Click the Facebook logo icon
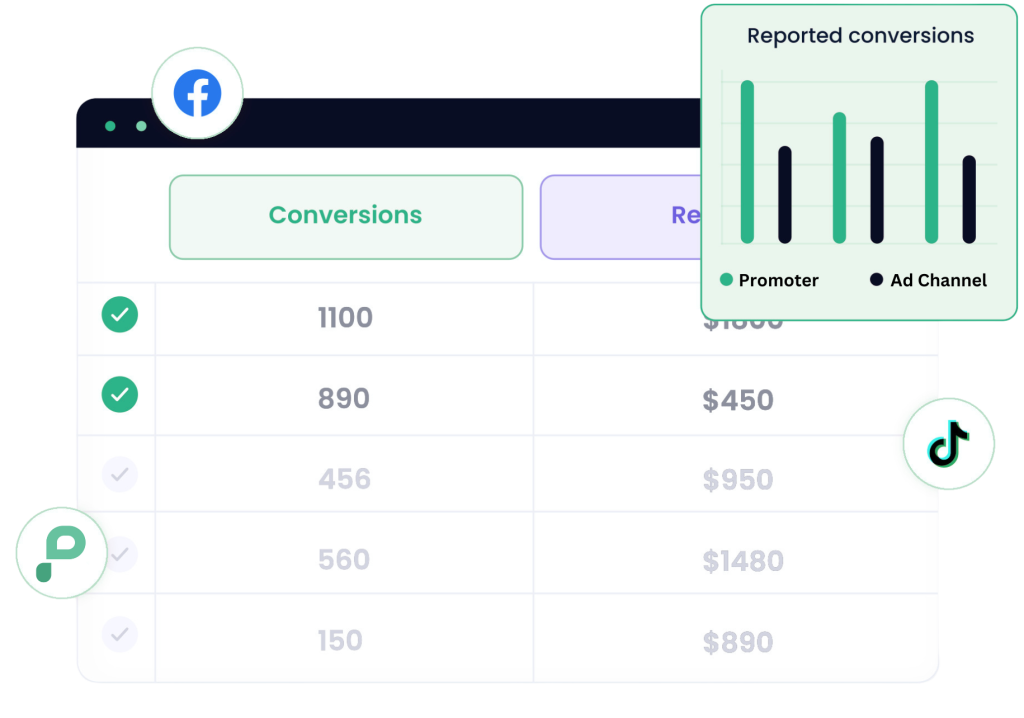 197,93
